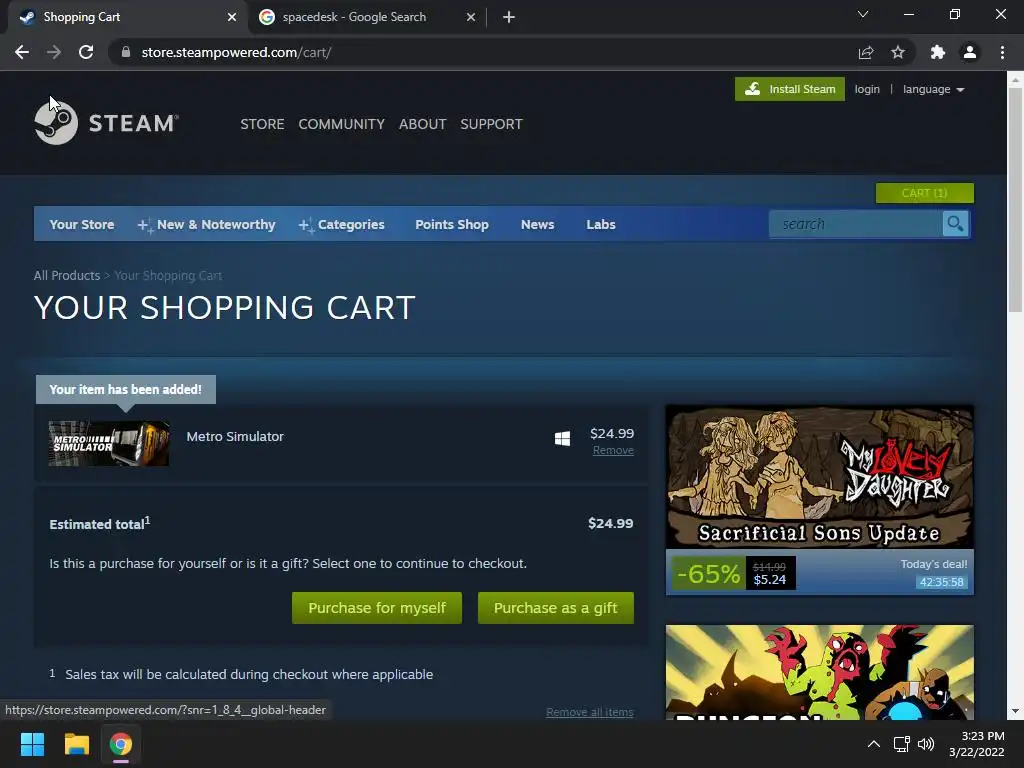Click the All Products breadcrumb
This screenshot has width=1024, height=768.
click(x=67, y=276)
